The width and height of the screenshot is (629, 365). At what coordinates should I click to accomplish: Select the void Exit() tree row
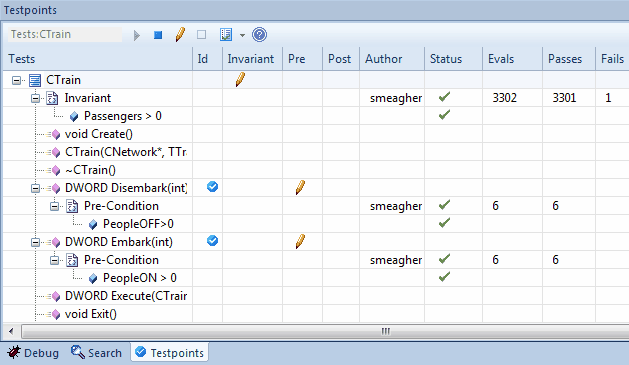(91, 314)
